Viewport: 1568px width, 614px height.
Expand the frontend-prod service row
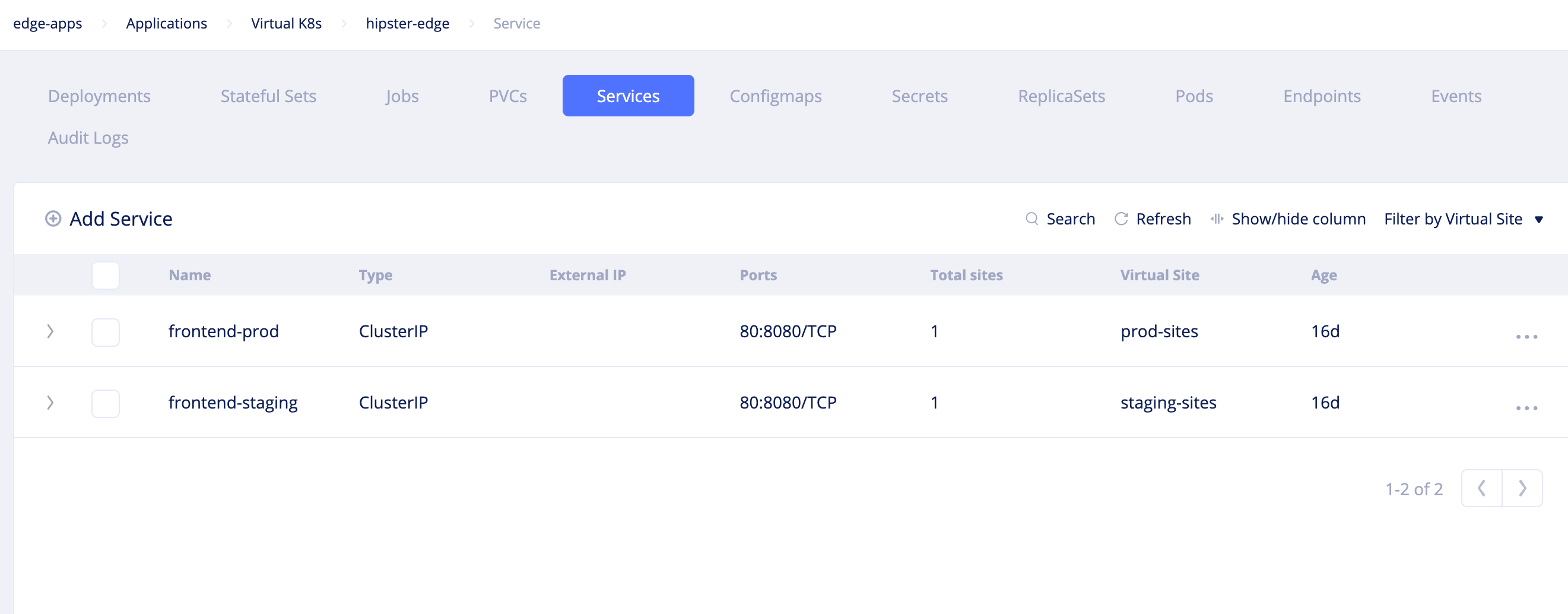pyautogui.click(x=51, y=332)
